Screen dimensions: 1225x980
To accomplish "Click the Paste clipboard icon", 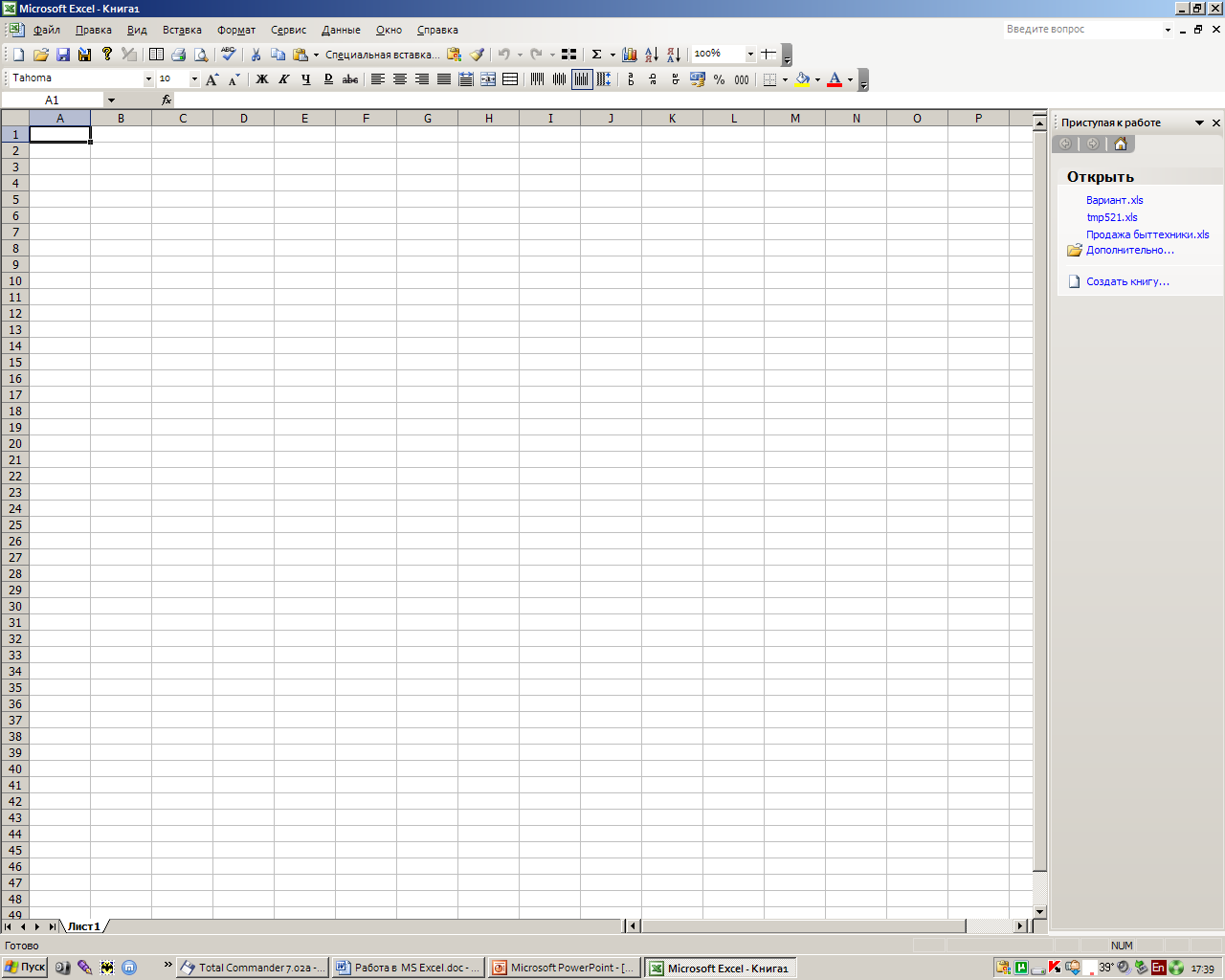I will 301,55.
